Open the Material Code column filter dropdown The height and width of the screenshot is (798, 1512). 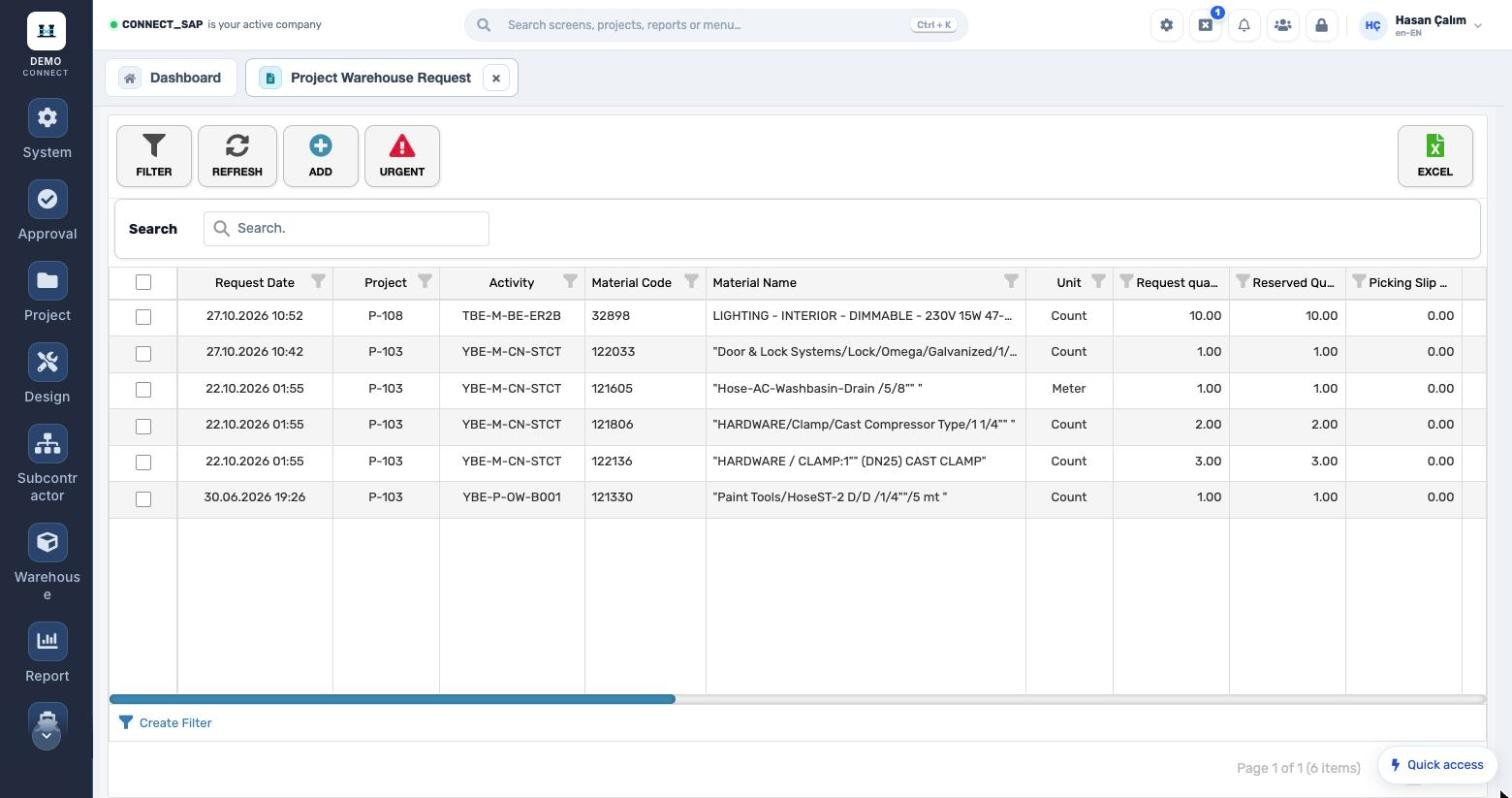(691, 282)
